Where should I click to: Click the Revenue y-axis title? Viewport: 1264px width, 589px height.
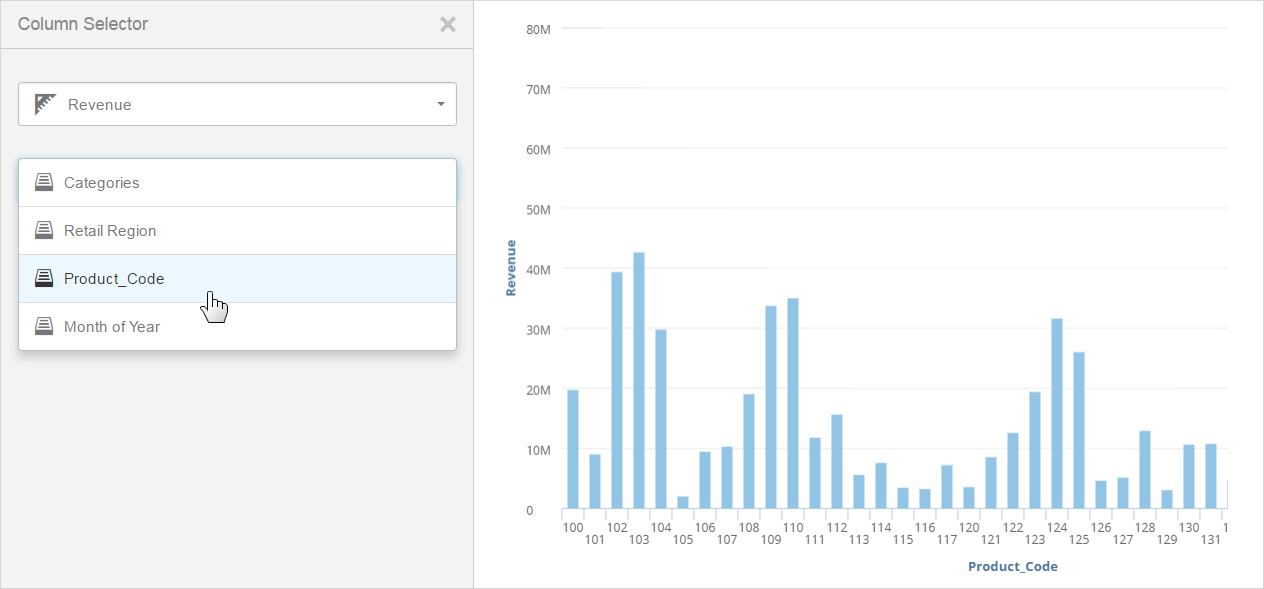(511, 267)
